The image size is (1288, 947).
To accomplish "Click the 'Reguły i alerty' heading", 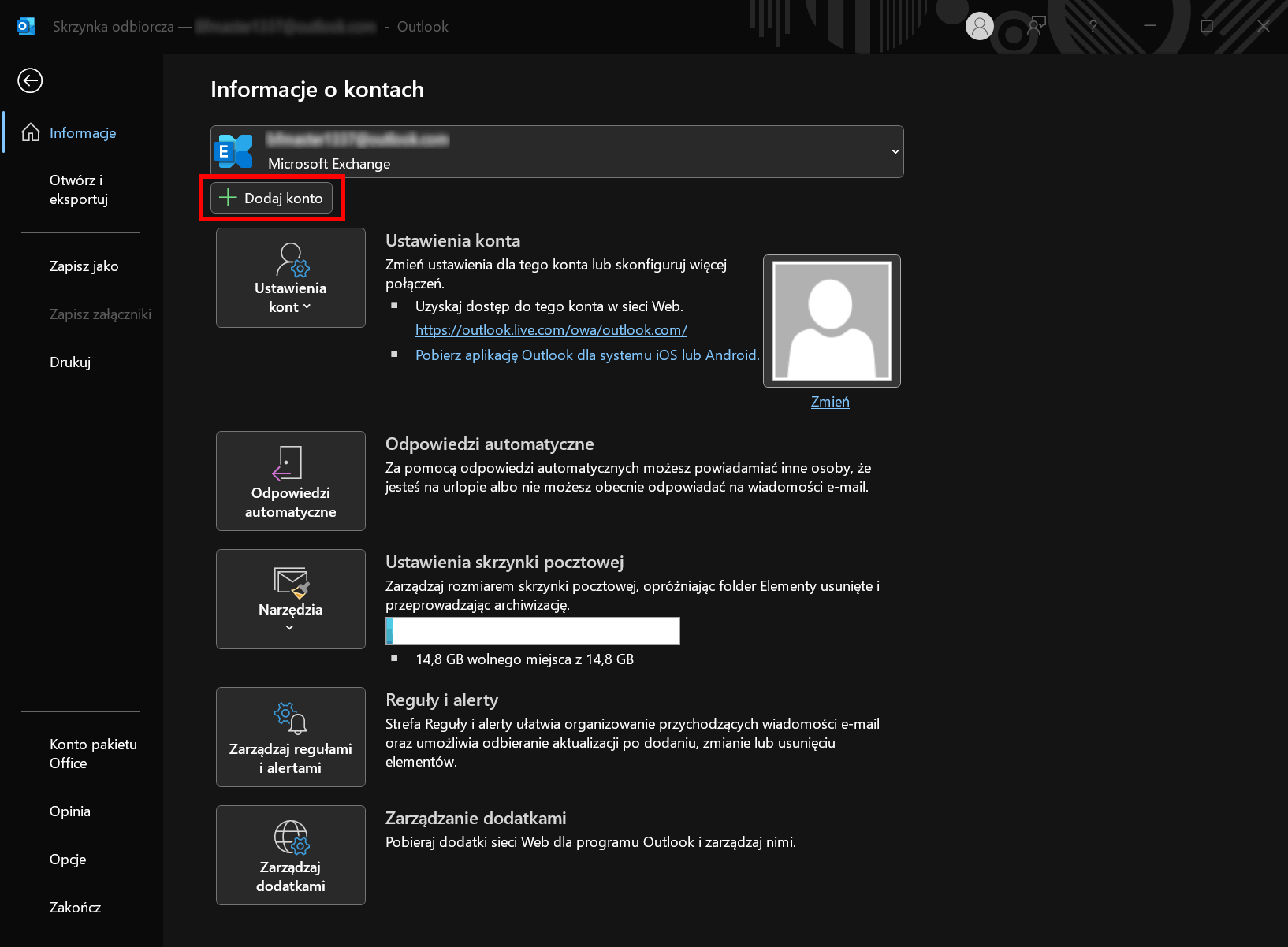I will (x=441, y=700).
